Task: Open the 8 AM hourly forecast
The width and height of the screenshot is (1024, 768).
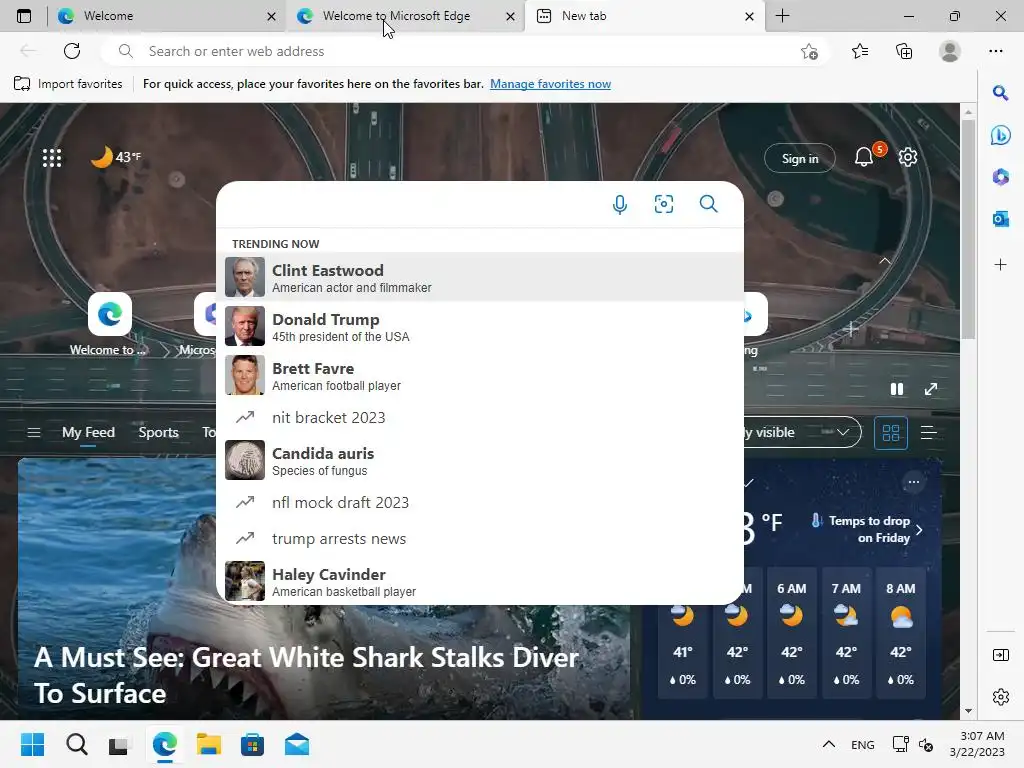Action: tap(901, 633)
